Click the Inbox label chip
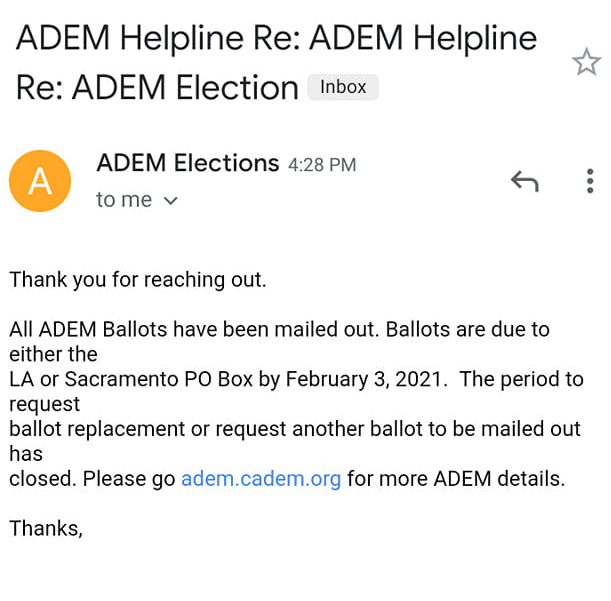This screenshot has width=611, height=601. click(x=343, y=87)
